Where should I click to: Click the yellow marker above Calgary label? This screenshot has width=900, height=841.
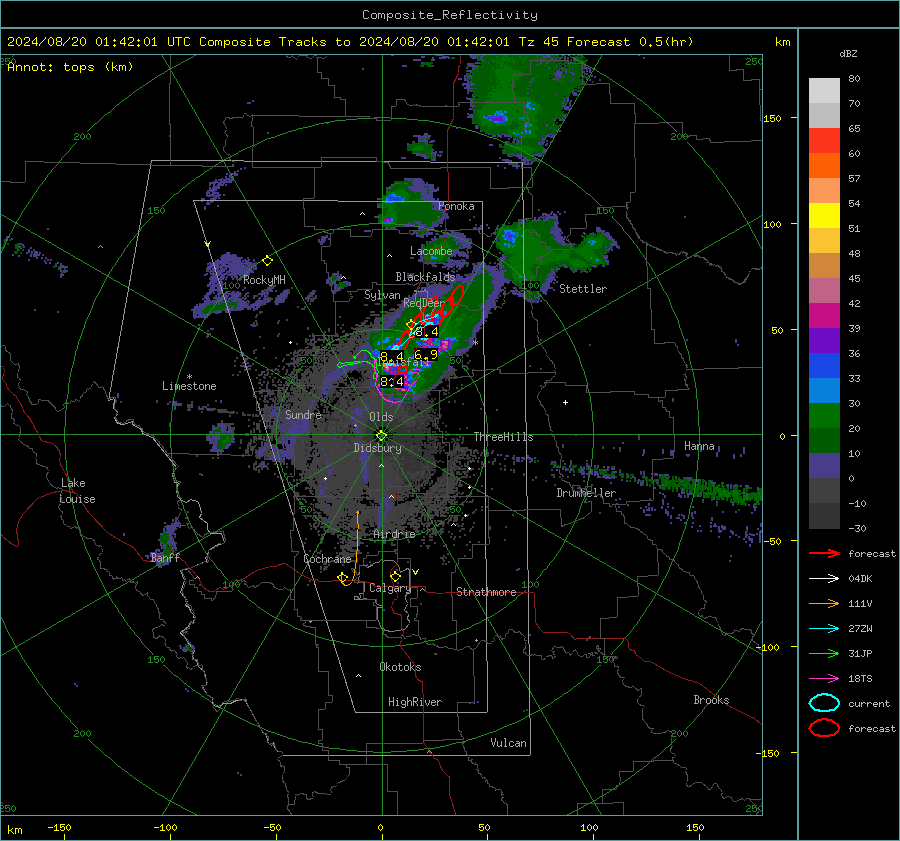(x=395, y=576)
